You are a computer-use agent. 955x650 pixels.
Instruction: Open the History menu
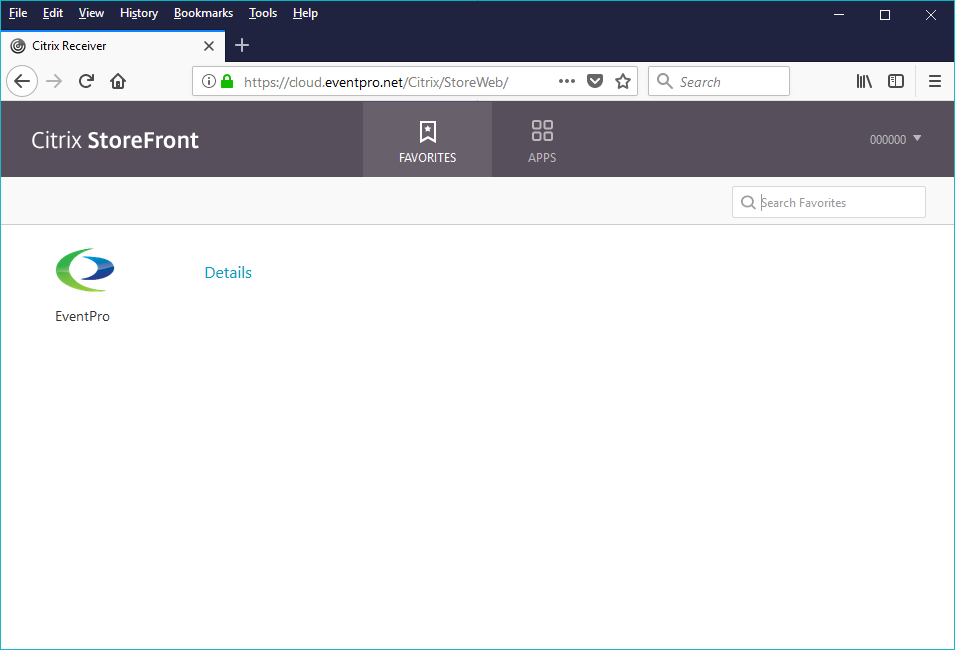139,13
